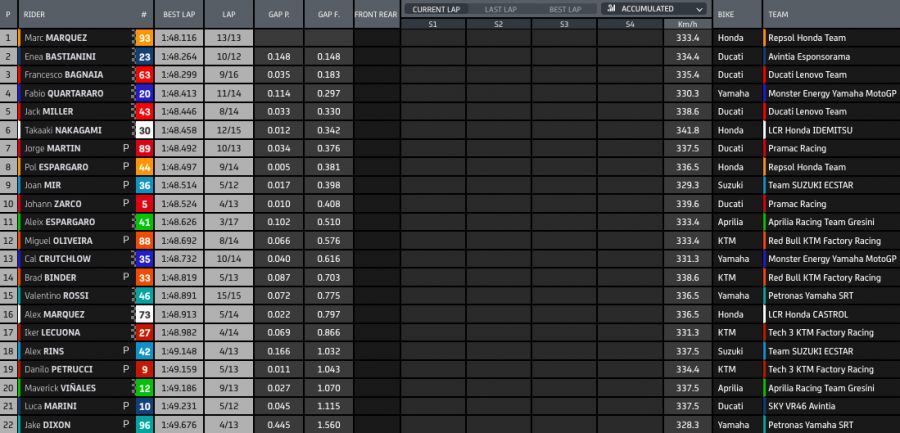Click the pit P icon for Jake Dixon
The height and width of the screenshot is (433, 900).
click(x=126, y=424)
